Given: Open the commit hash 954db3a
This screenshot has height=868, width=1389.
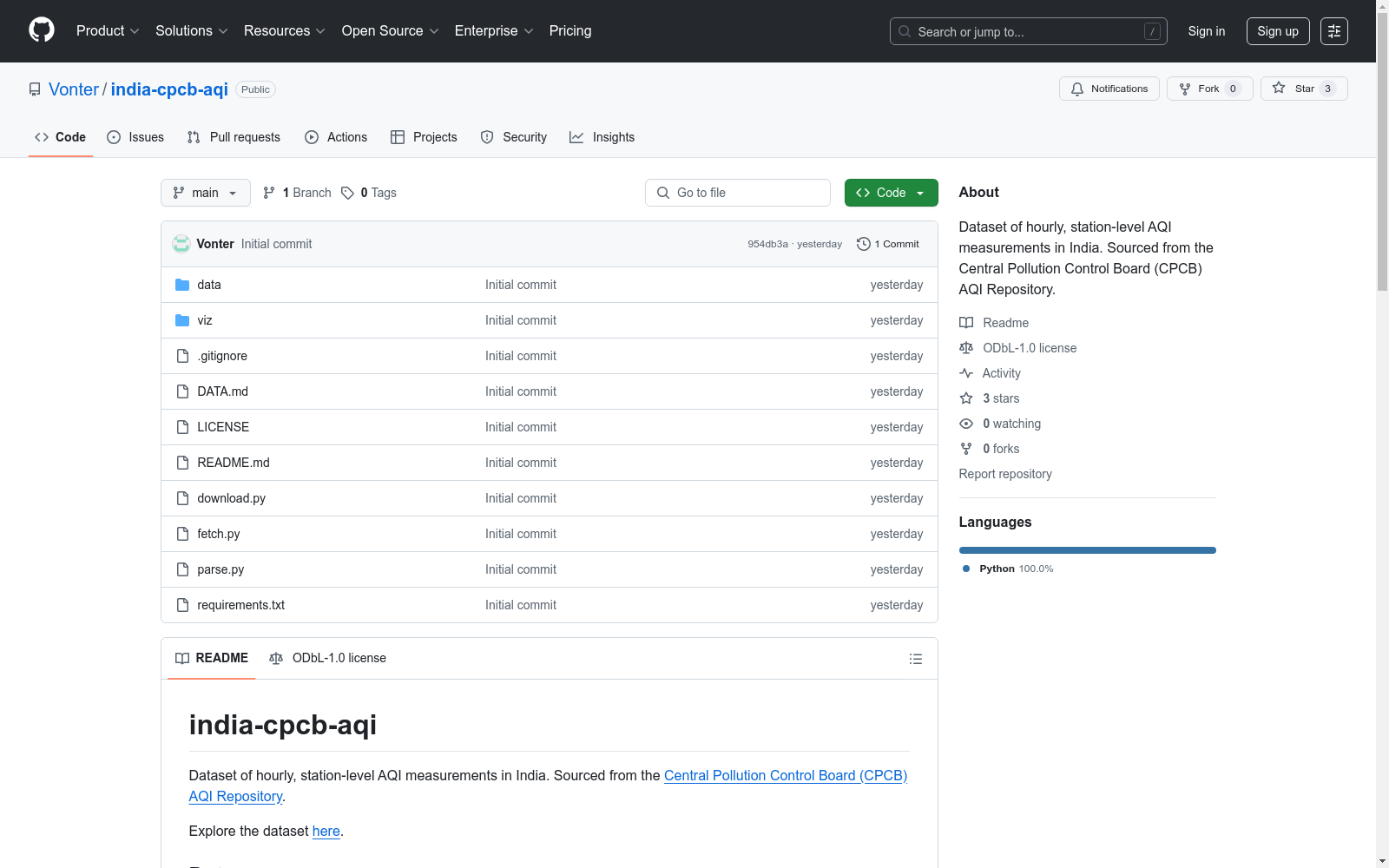Looking at the screenshot, I should [x=767, y=244].
